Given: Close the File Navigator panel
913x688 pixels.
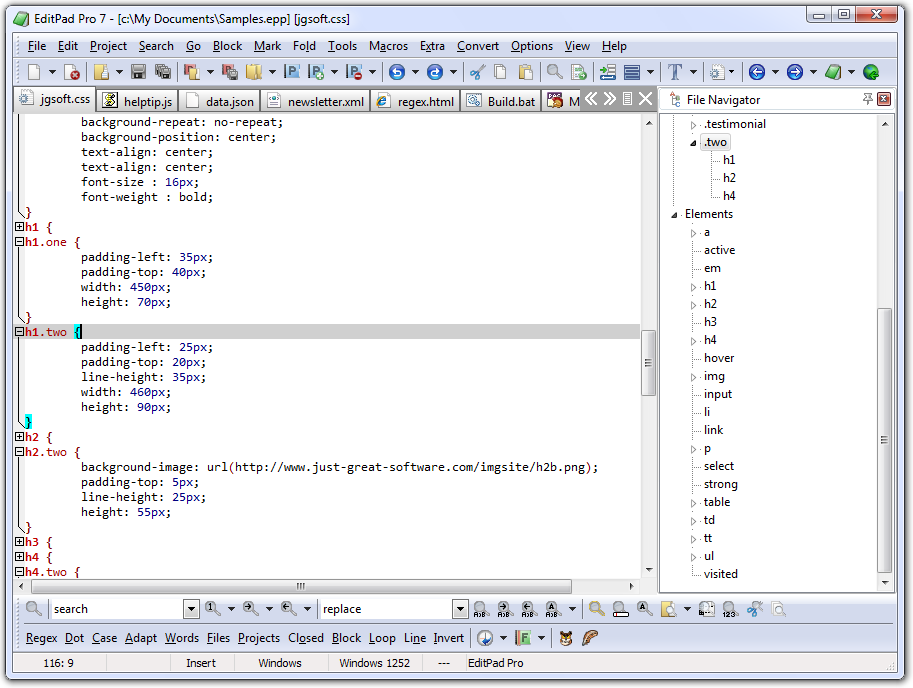Looking at the screenshot, I should (884, 99).
